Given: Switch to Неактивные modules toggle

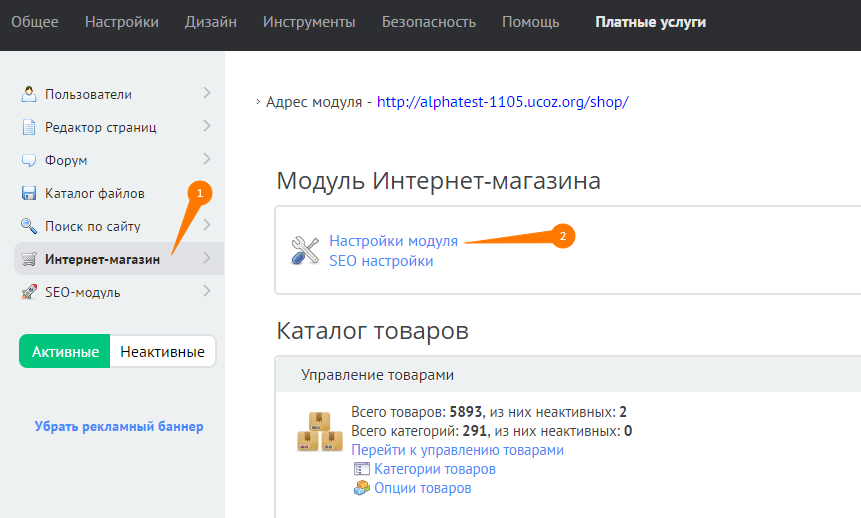Looking at the screenshot, I should tap(162, 352).
